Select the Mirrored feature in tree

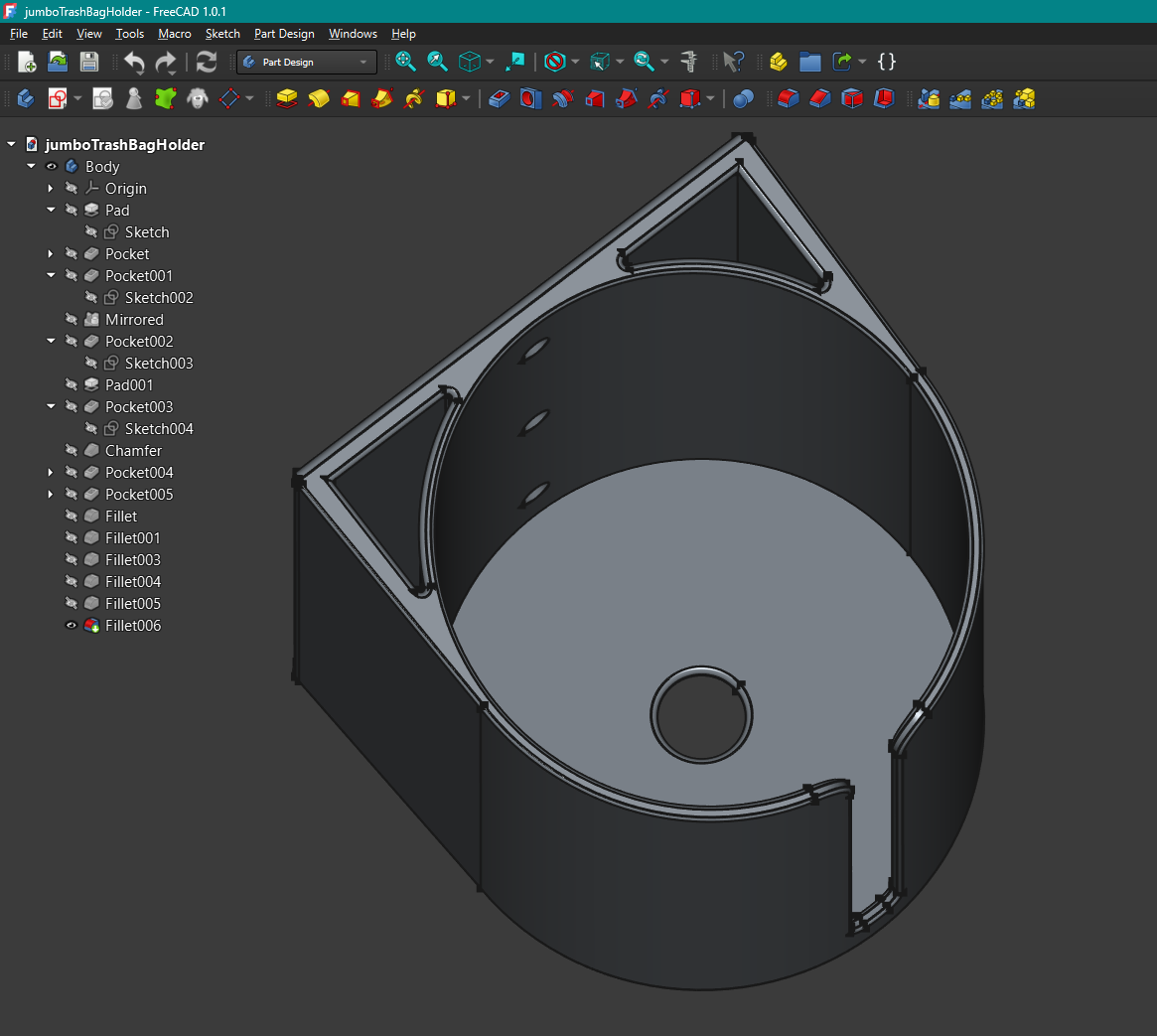[134, 320]
